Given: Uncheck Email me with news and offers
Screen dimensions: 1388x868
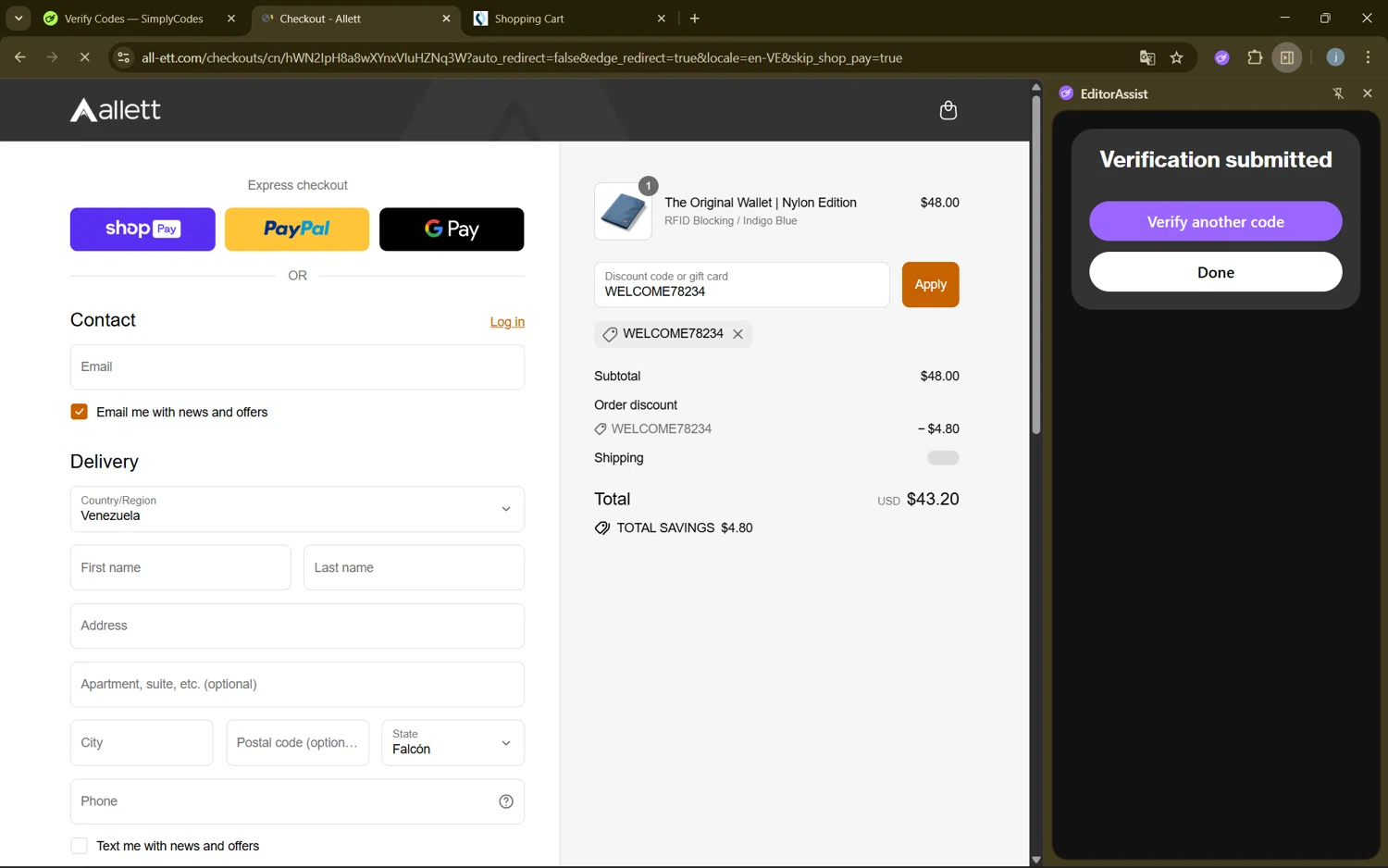Looking at the screenshot, I should pyautogui.click(x=80, y=412).
